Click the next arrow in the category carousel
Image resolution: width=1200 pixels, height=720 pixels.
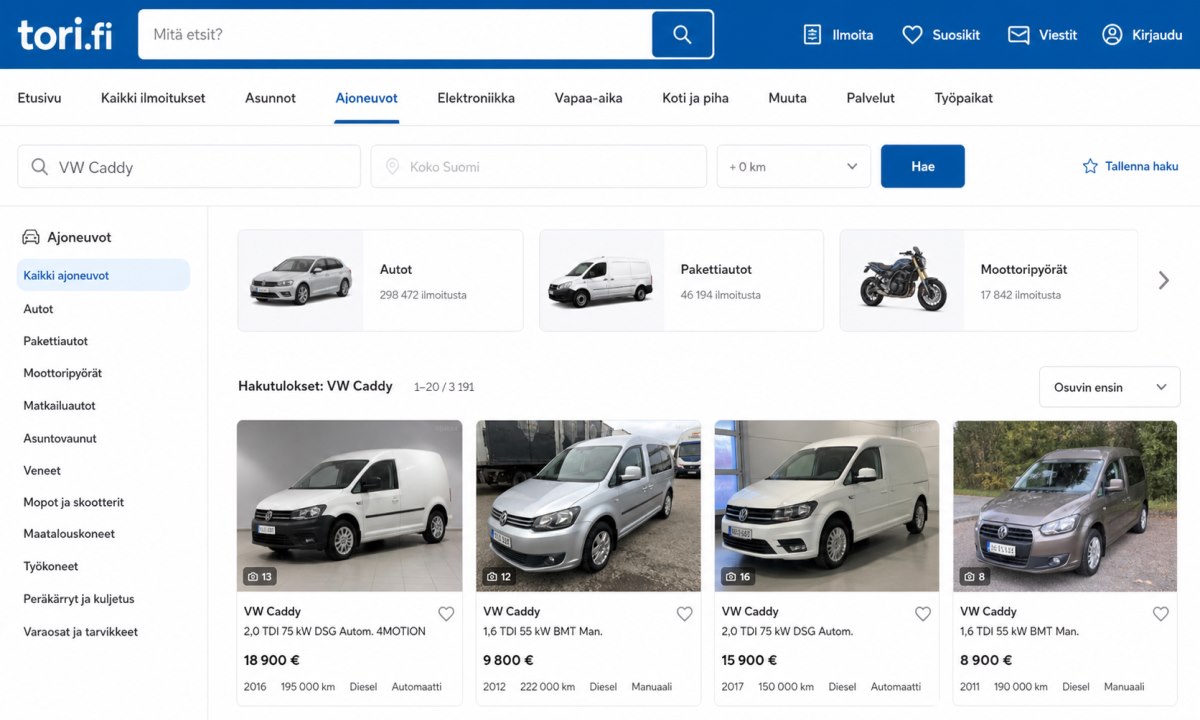click(x=1163, y=281)
